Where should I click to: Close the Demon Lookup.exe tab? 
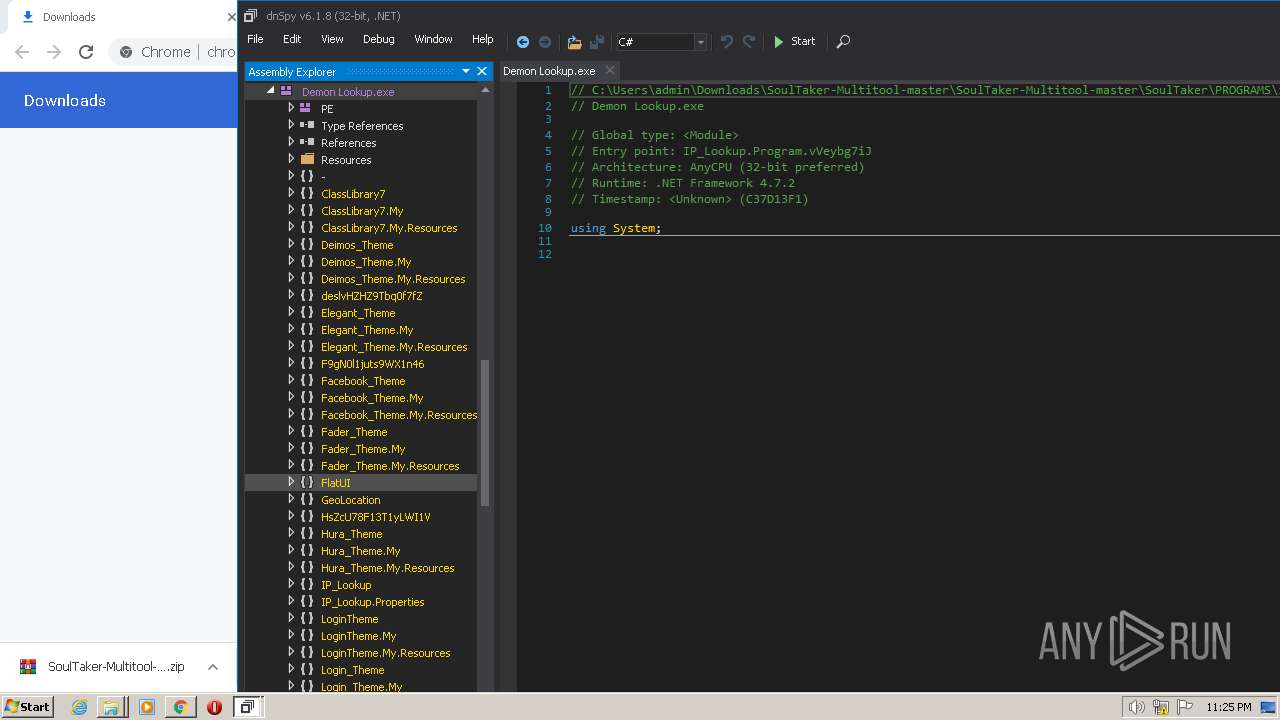click(x=610, y=71)
